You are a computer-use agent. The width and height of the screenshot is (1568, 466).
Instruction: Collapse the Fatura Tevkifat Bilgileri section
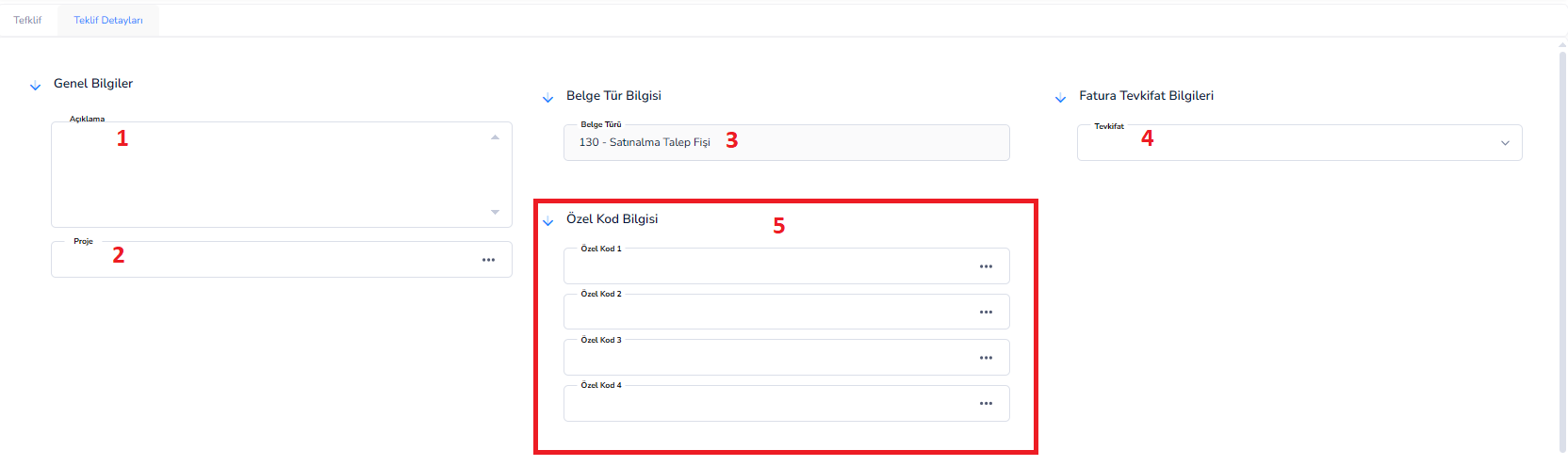(x=1060, y=99)
